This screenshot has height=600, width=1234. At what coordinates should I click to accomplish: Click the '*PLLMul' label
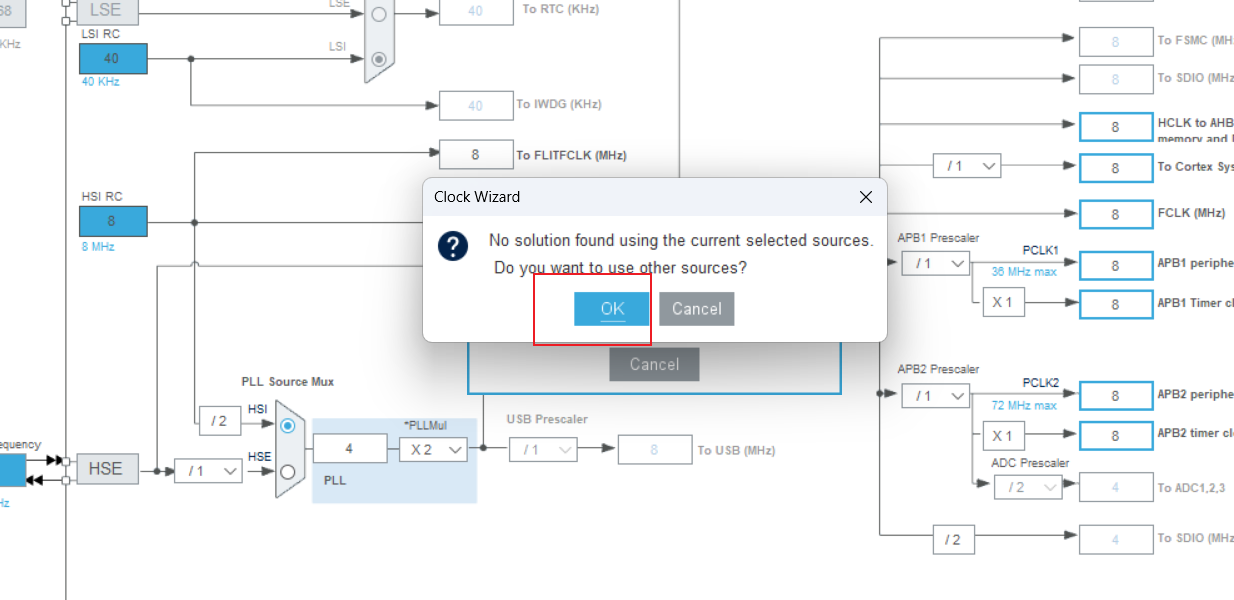point(425,425)
